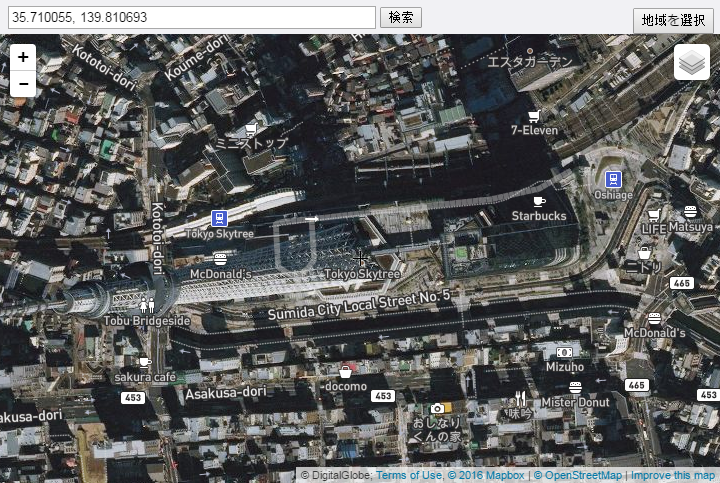Click the Mister Donut burger icon
The width and height of the screenshot is (720, 483).
pos(575,388)
